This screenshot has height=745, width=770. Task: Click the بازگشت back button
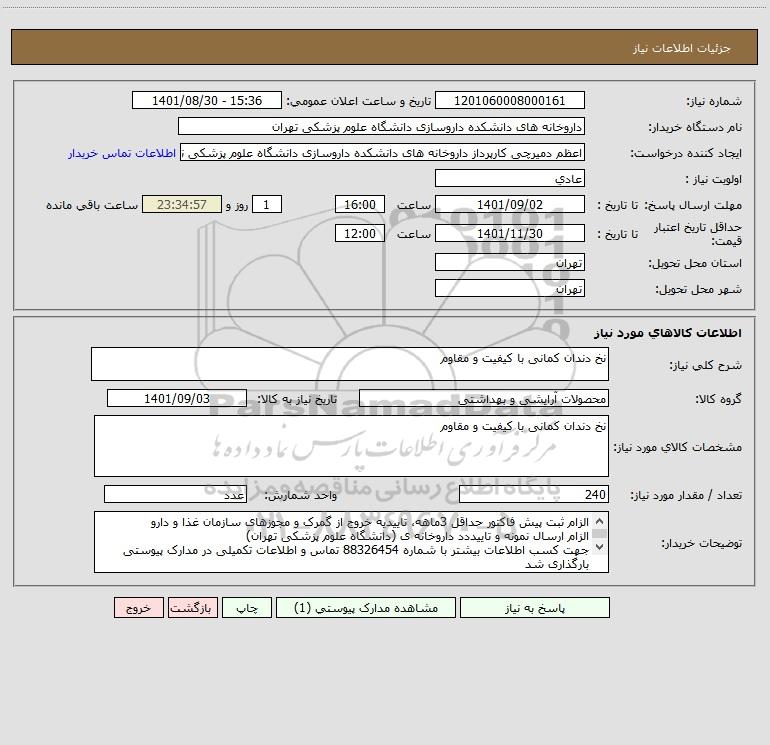tap(192, 607)
